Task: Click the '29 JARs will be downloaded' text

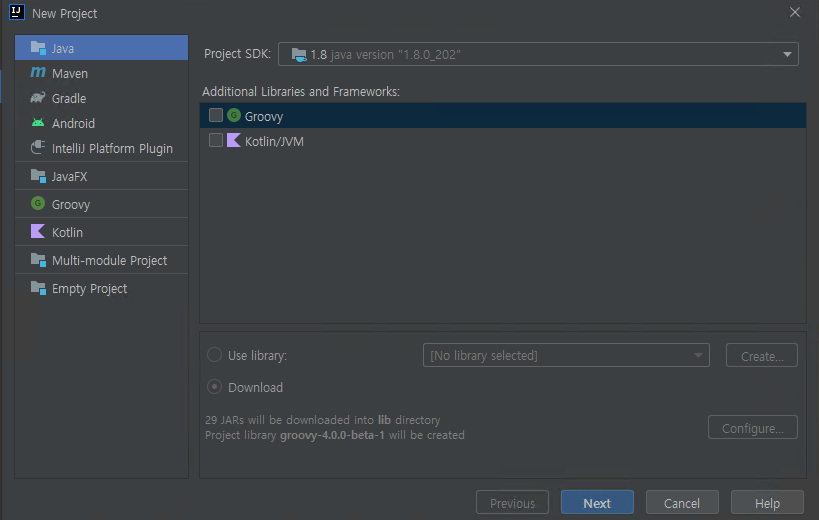Action: pos(277,420)
